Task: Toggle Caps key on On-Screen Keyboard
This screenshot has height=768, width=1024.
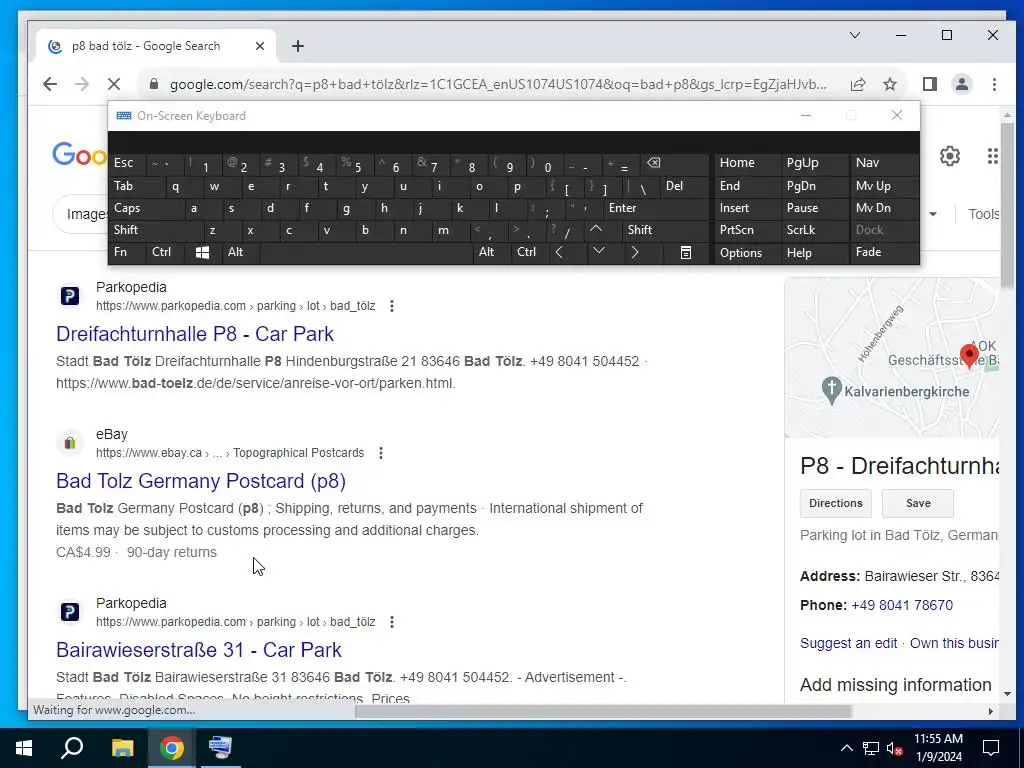Action: pyautogui.click(x=146, y=208)
